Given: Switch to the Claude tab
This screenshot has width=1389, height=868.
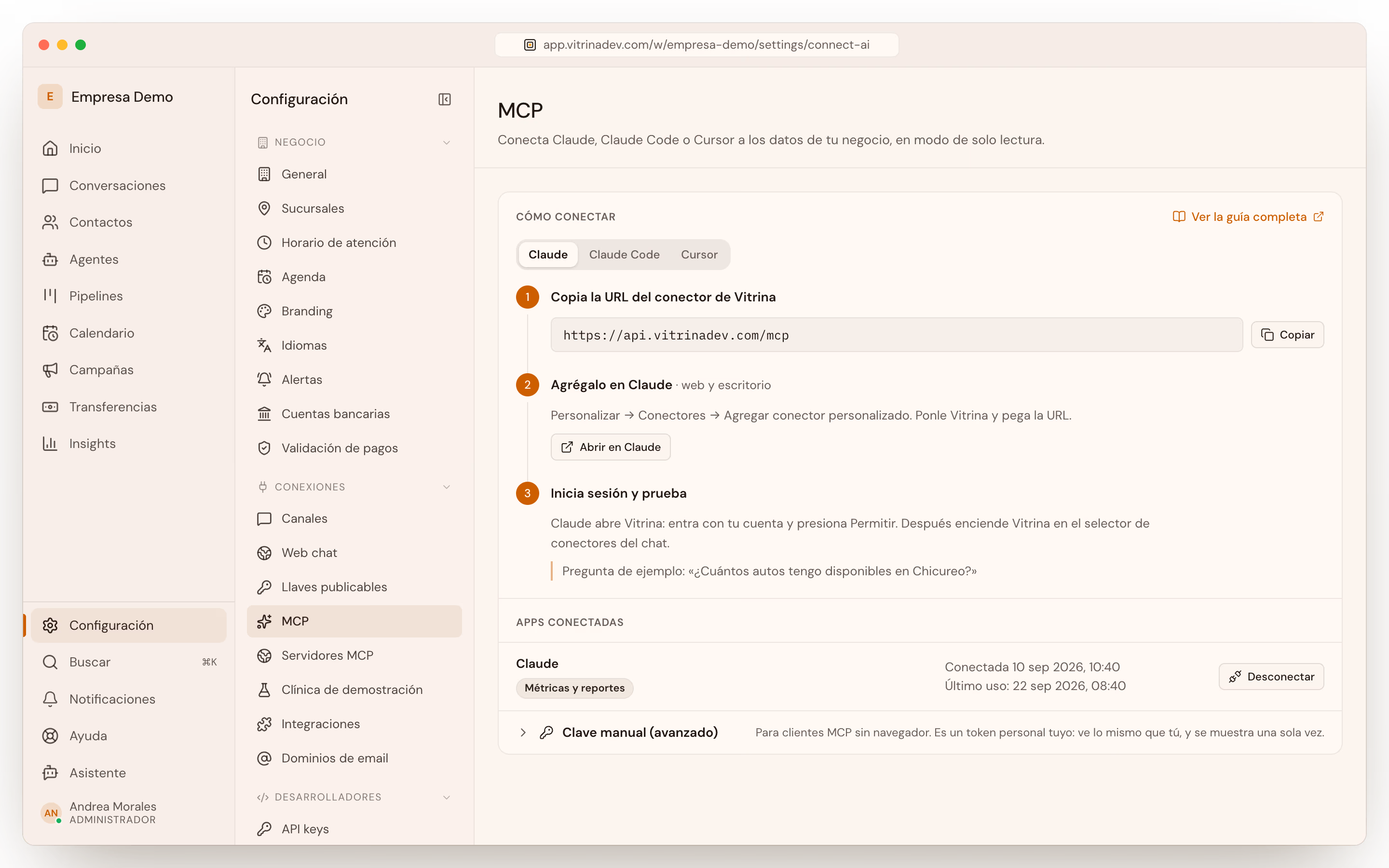Looking at the screenshot, I should 547,254.
